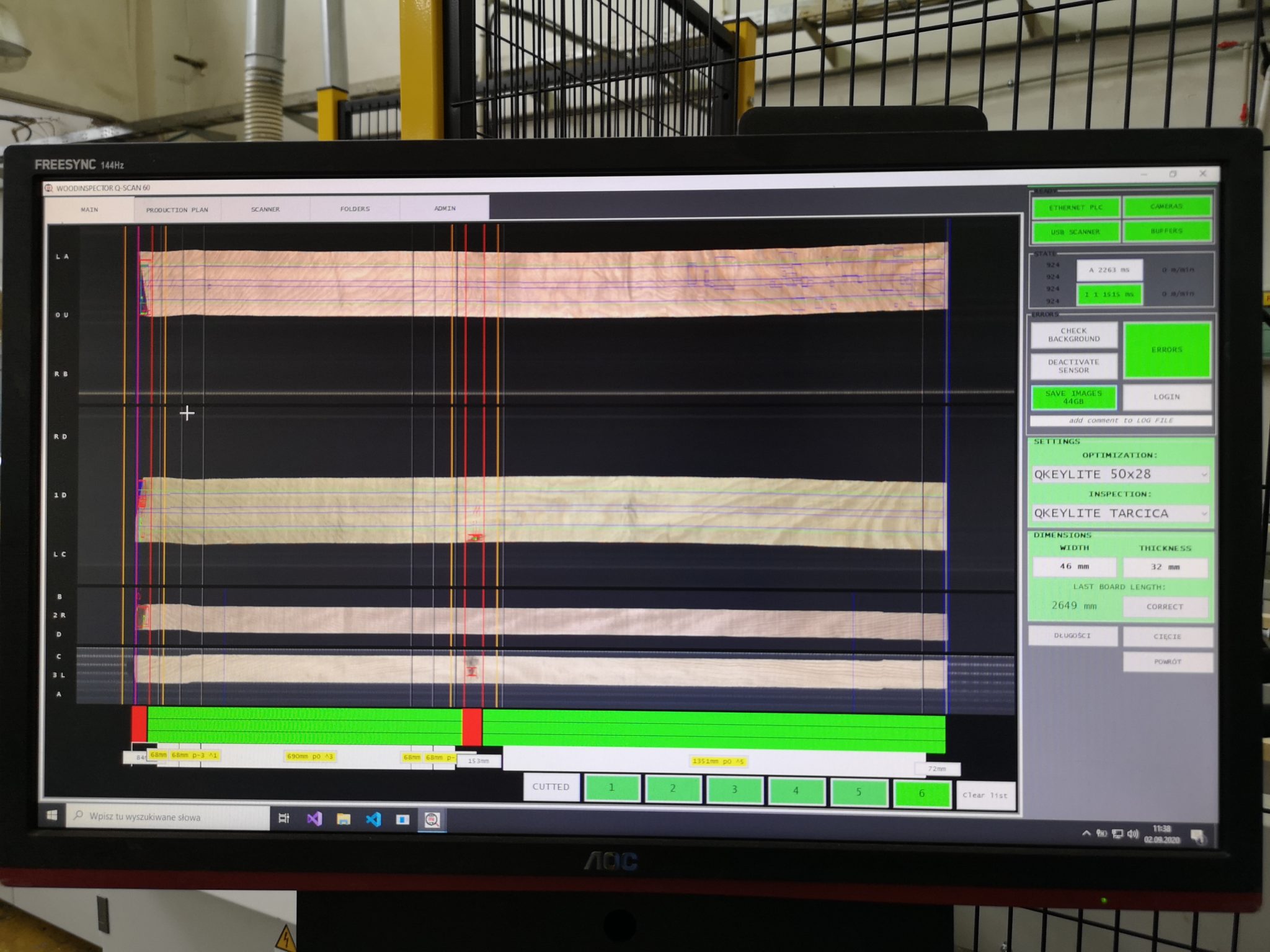Open network status in the system tray

[1117, 834]
